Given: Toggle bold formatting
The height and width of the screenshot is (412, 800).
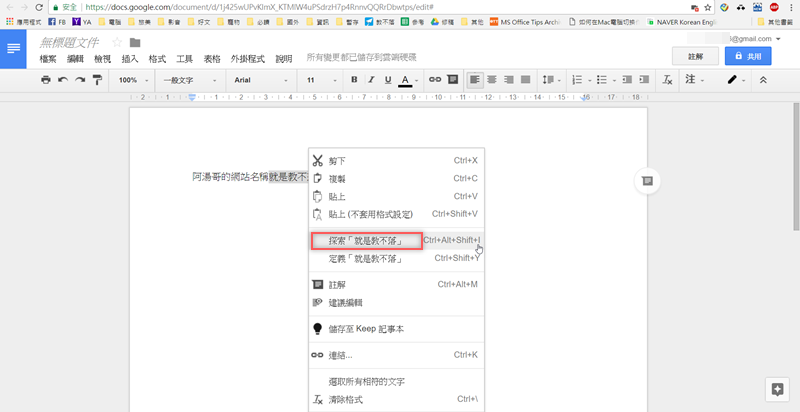Looking at the screenshot, I should pyautogui.click(x=351, y=80).
